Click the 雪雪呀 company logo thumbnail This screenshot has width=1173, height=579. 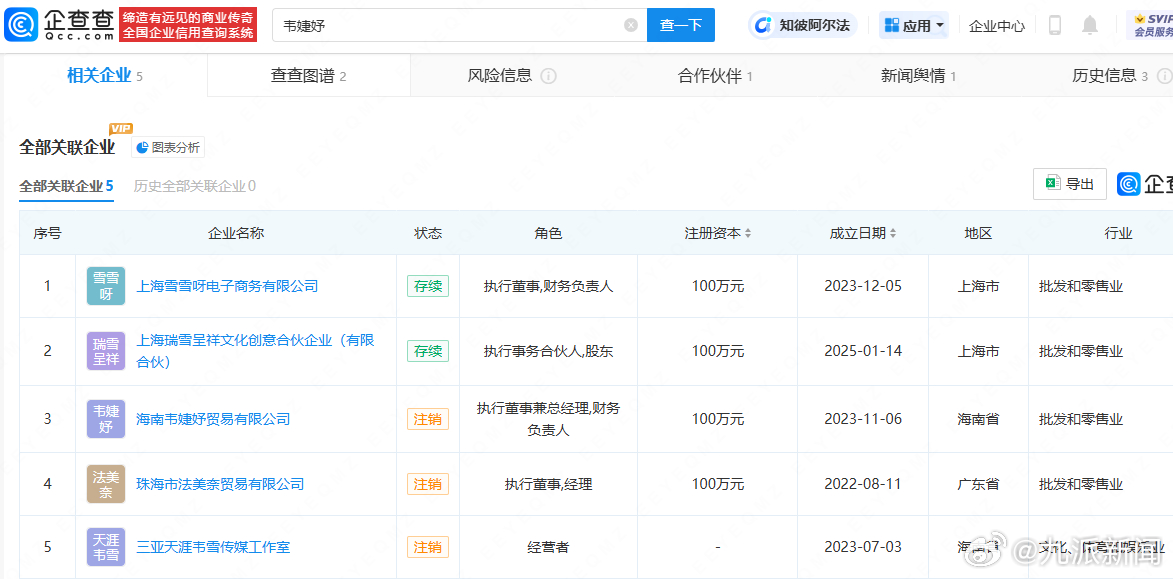click(105, 286)
